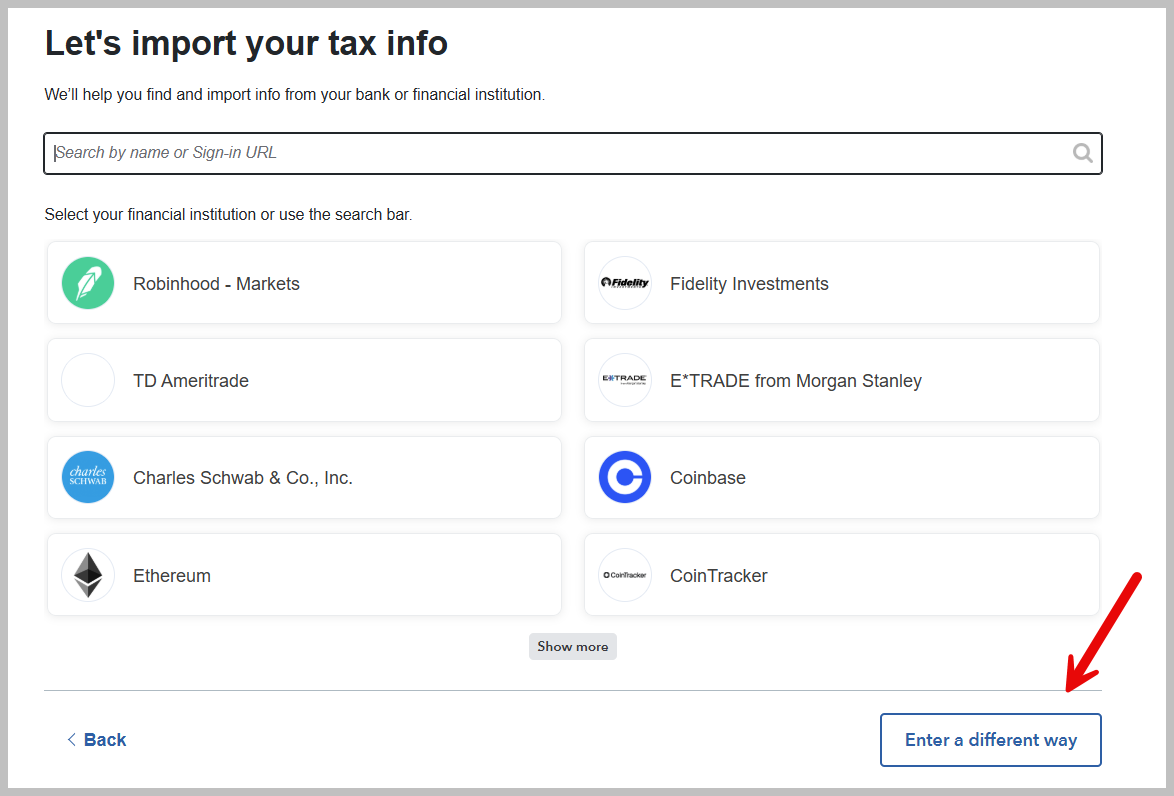Click the TD Ameritrade blank logo circle
Screen dimensions: 1174x796
pyautogui.click(x=88, y=380)
